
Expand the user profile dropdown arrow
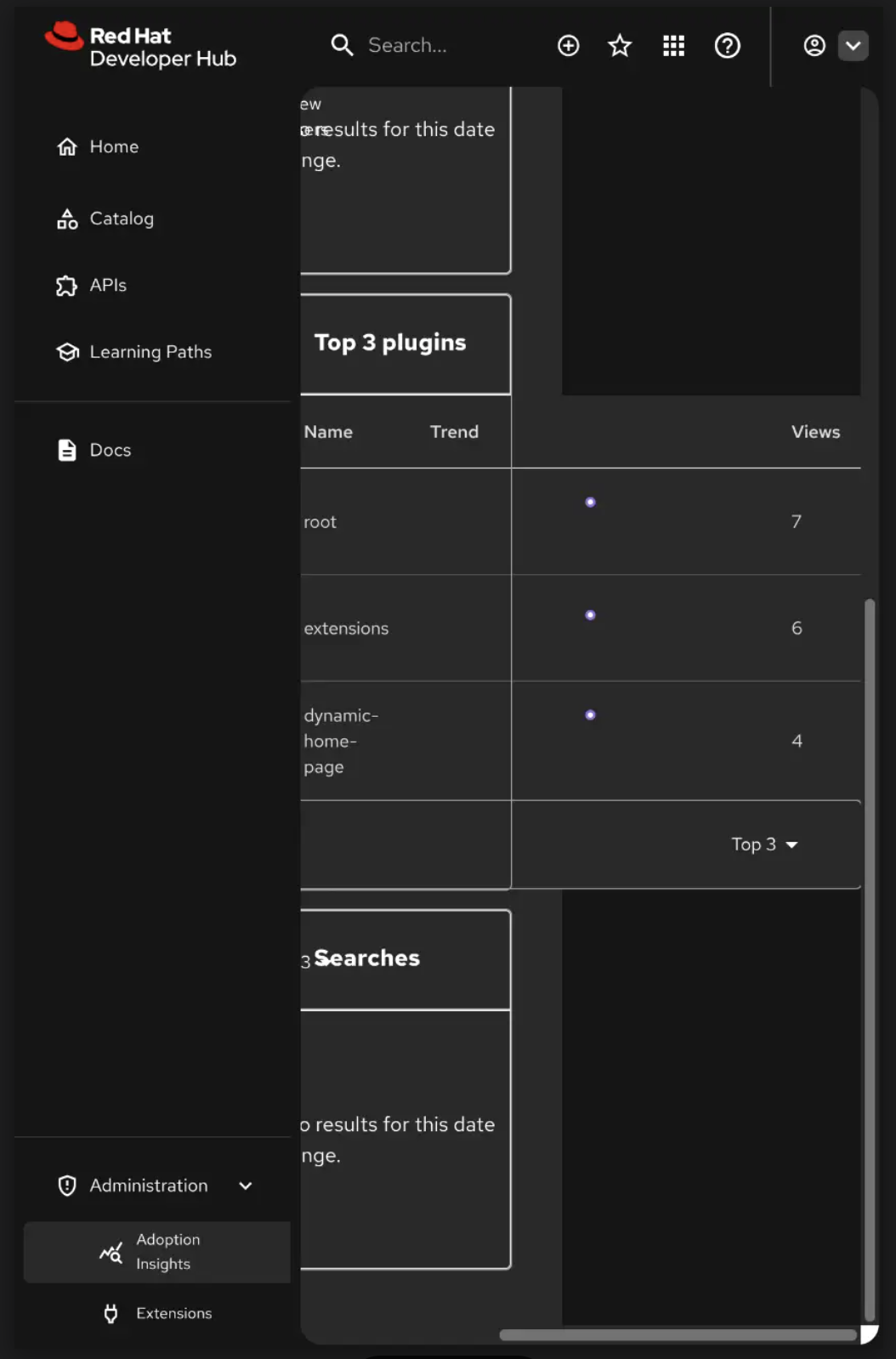[x=853, y=46]
